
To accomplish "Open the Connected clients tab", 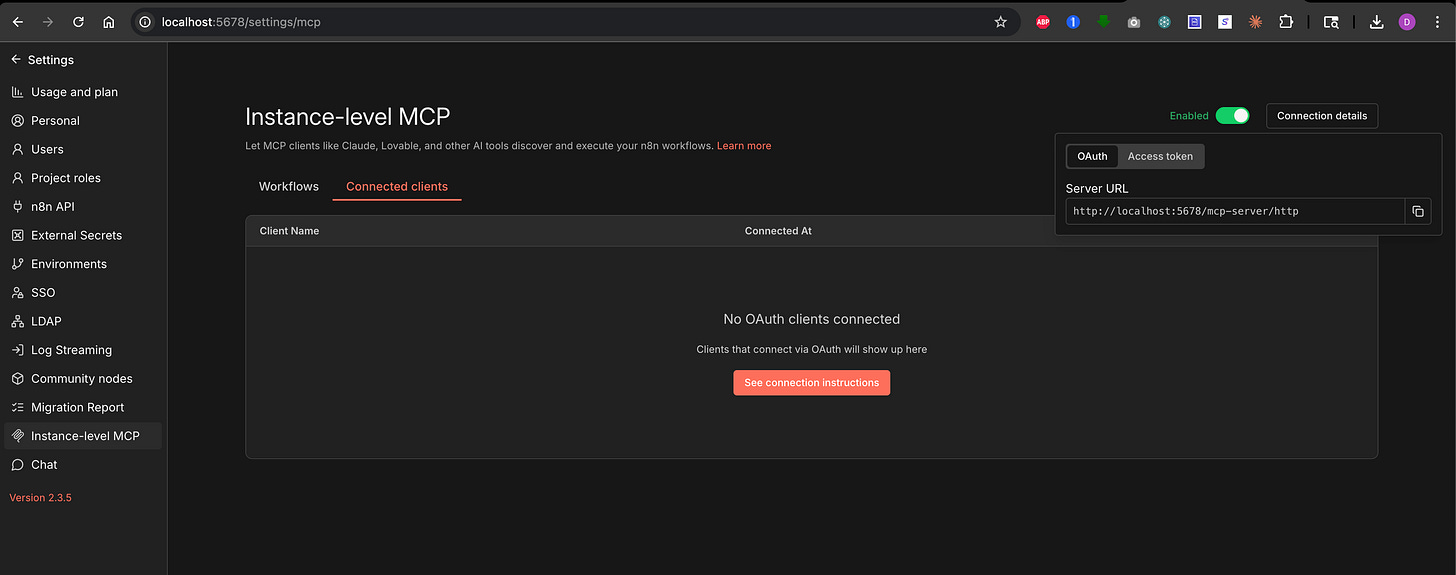I will tap(397, 187).
